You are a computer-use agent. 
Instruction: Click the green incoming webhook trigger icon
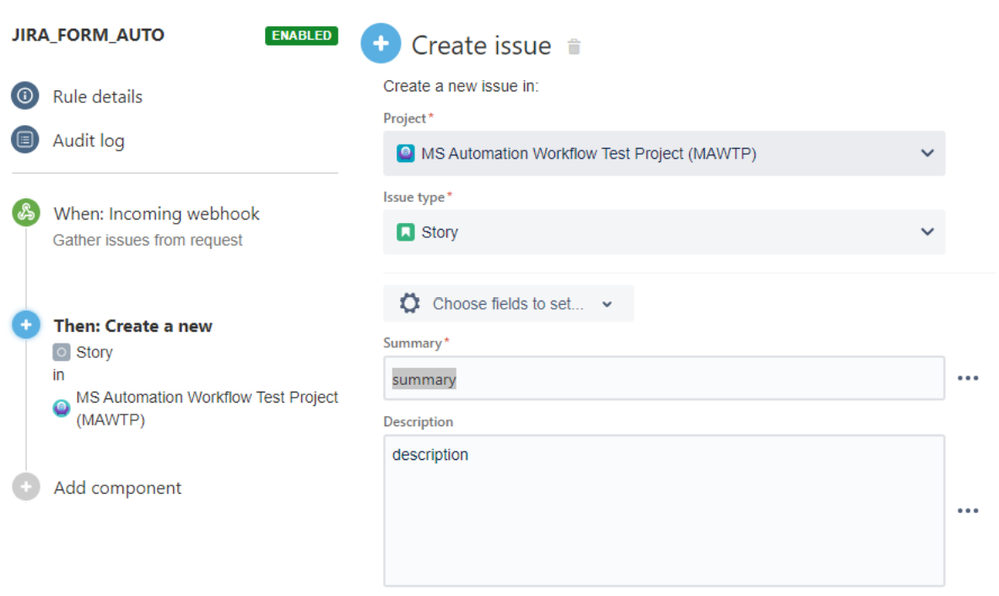tap(26, 213)
